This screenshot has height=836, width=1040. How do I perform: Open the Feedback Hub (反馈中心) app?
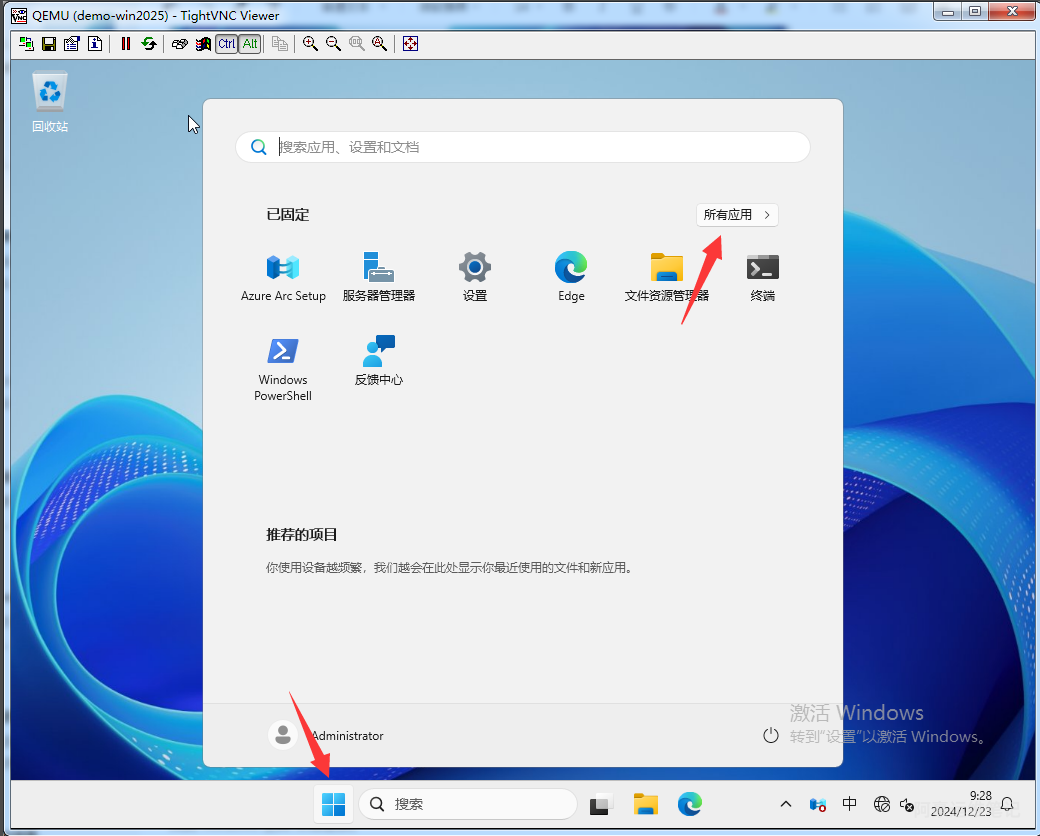click(x=378, y=352)
